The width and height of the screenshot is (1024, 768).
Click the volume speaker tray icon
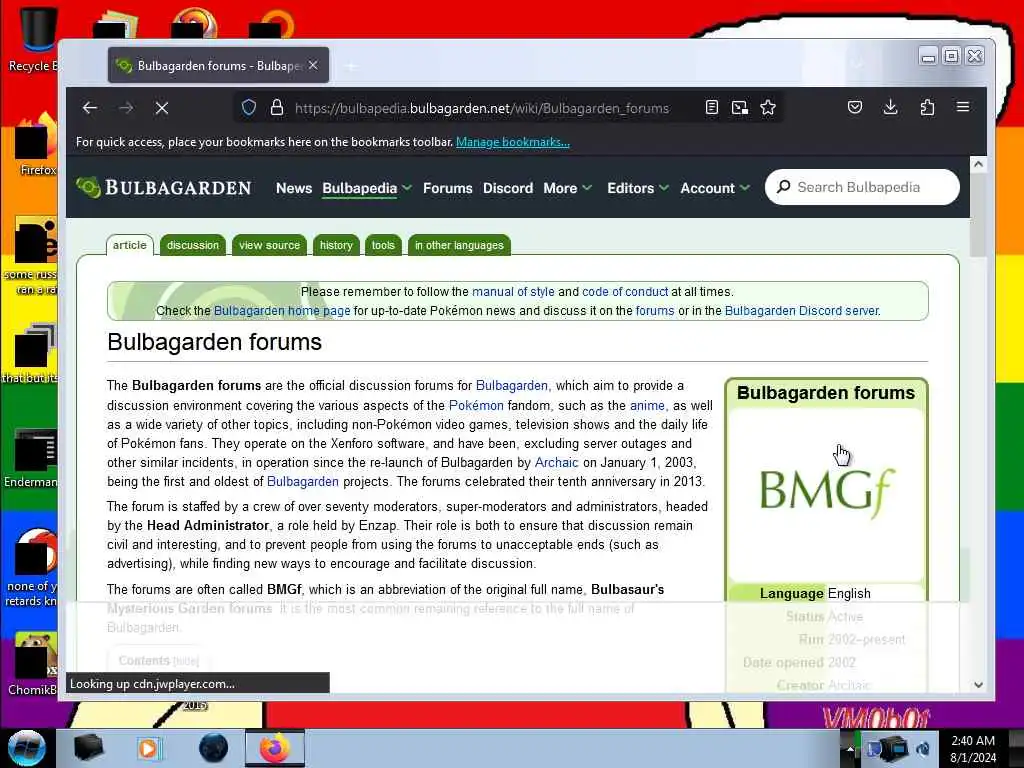pyautogui.click(x=923, y=749)
